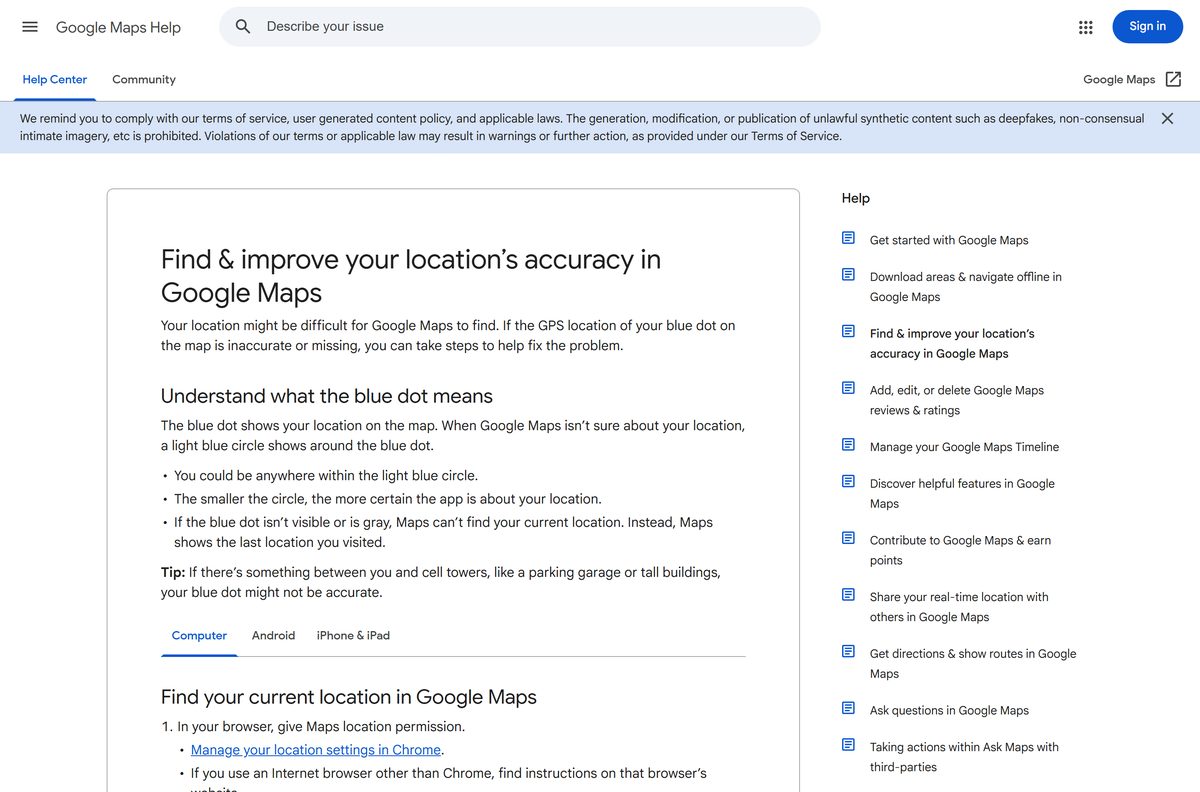Image resolution: width=1200 pixels, height=792 pixels.
Task: Click the Find your current location heading
Action: coord(349,697)
